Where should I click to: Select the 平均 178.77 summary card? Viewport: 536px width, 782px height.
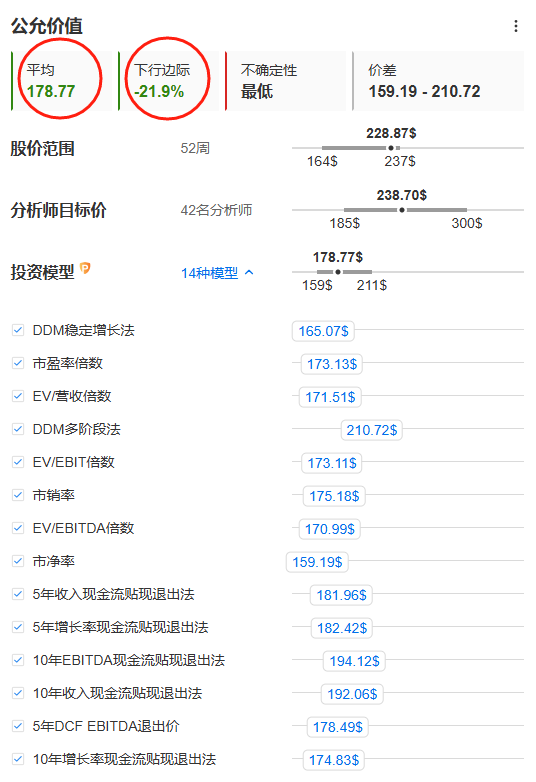[62, 81]
